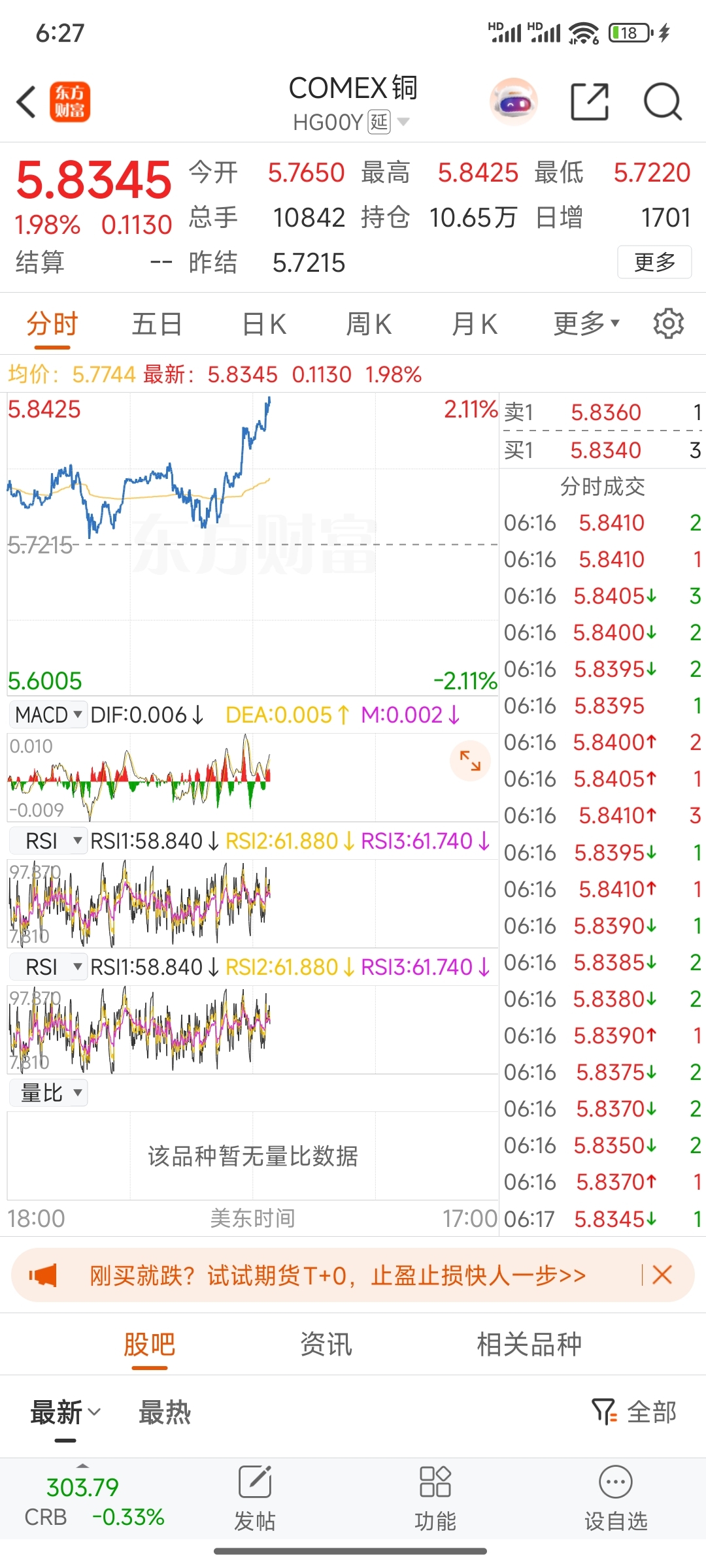
Task: Tap the 延 delayed-quote badge
Action: (x=380, y=122)
